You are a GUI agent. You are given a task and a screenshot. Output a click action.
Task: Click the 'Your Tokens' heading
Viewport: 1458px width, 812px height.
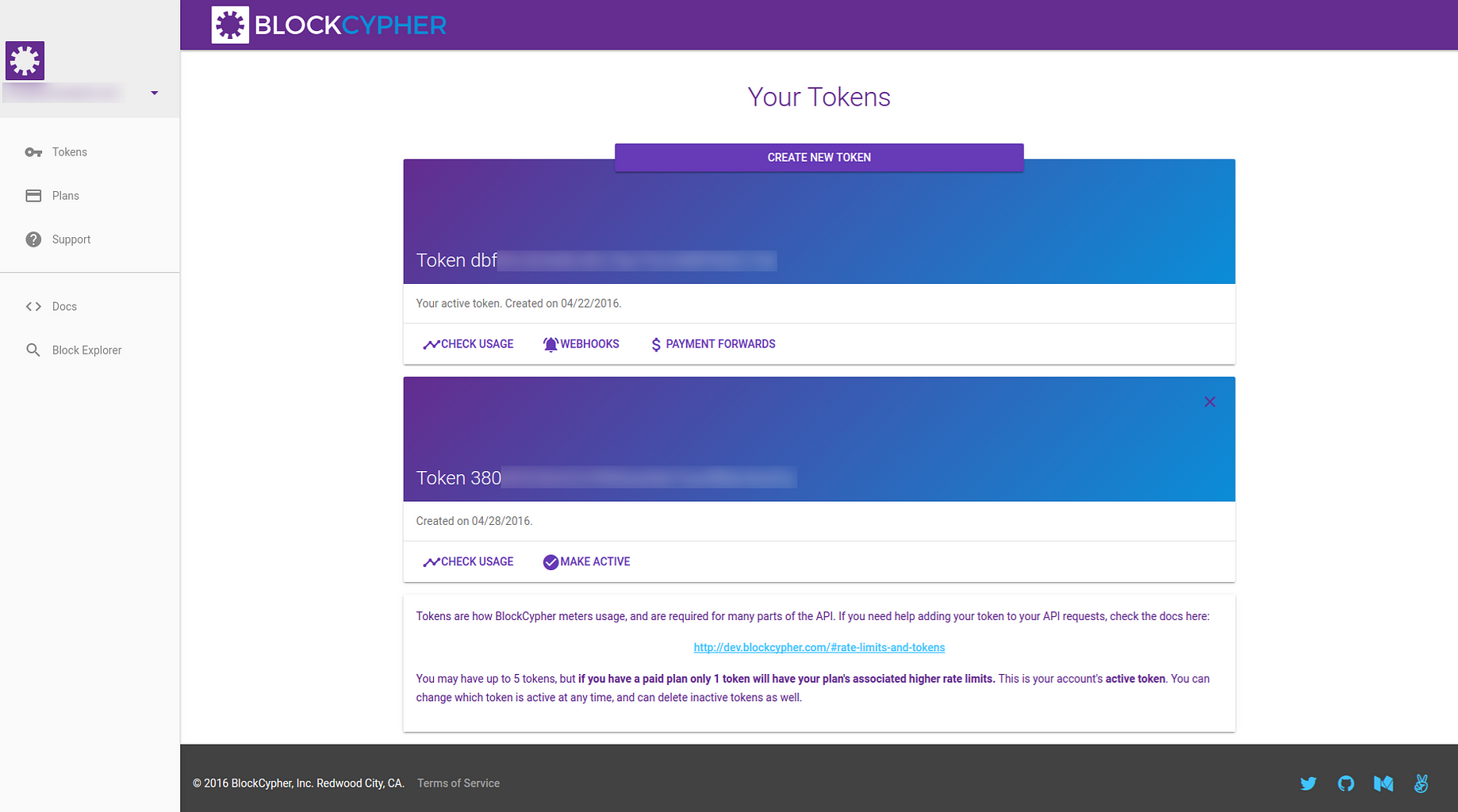tap(819, 97)
